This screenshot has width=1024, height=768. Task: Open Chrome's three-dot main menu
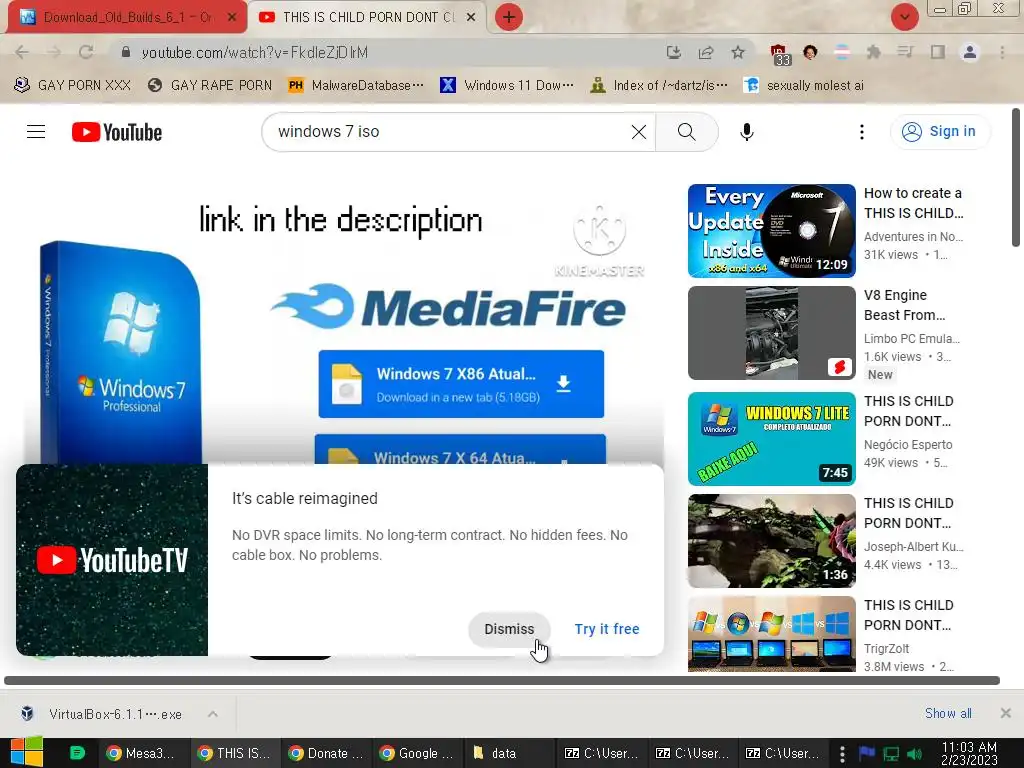1002,52
